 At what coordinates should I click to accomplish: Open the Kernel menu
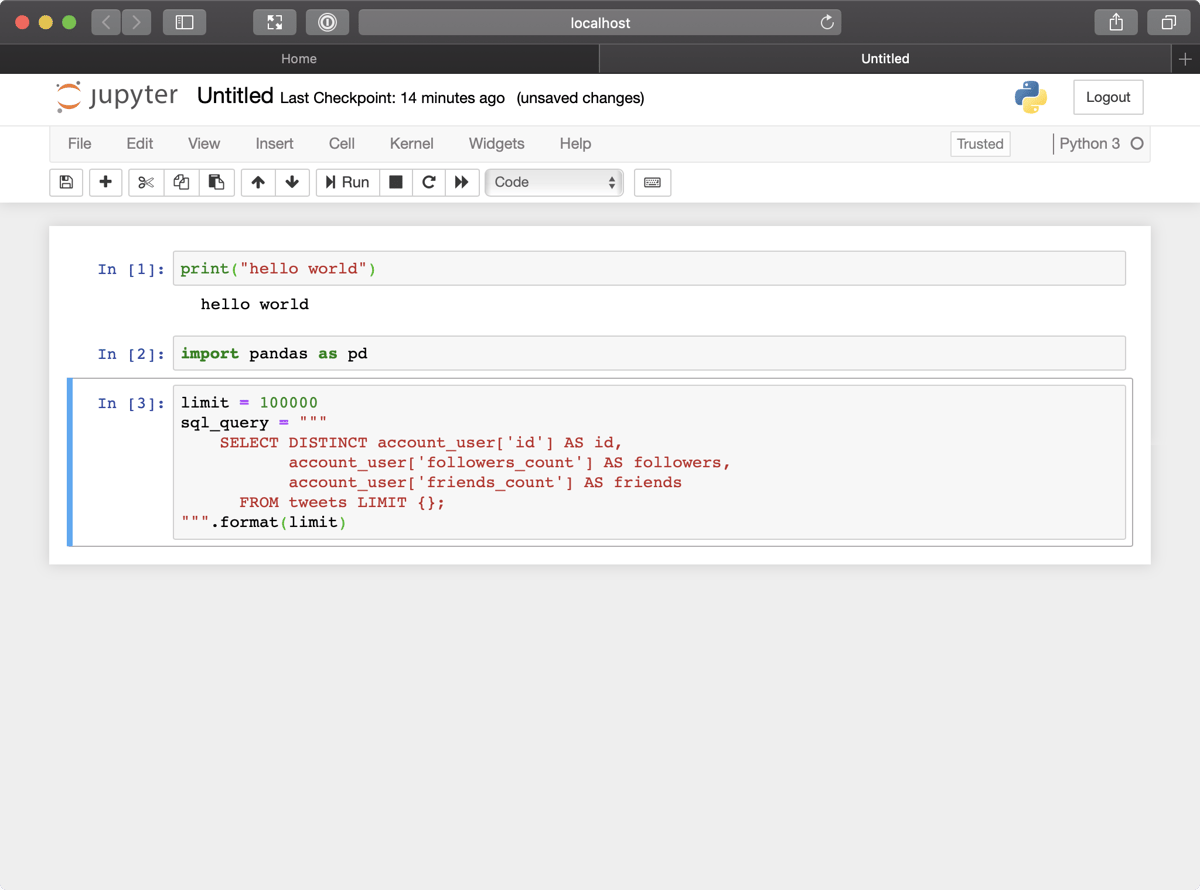(411, 143)
